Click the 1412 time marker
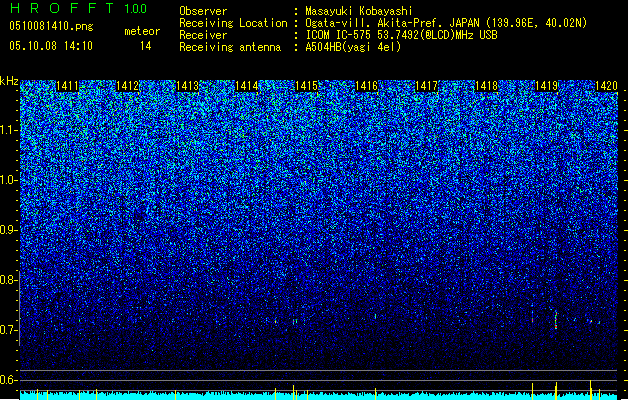The image size is (629, 400). pyautogui.click(x=127, y=86)
